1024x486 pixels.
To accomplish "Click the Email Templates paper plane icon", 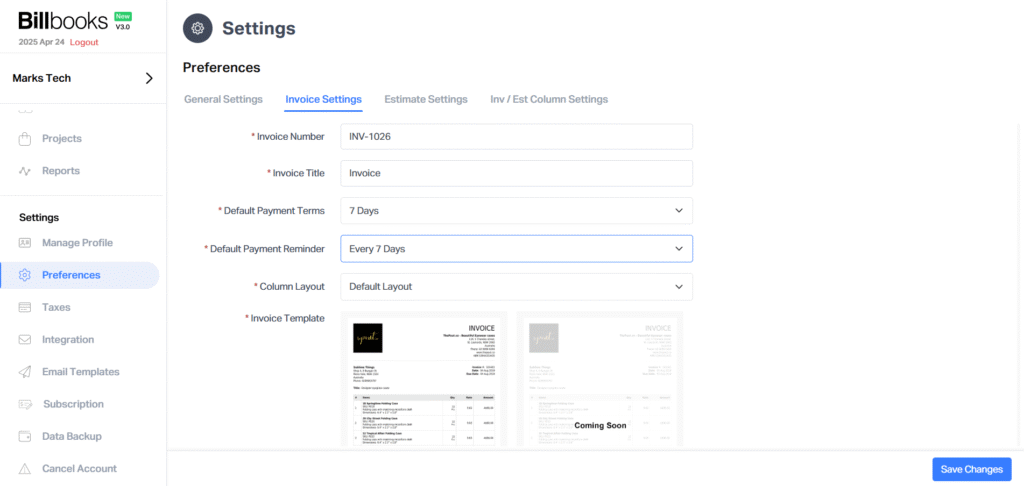I will [x=25, y=372].
